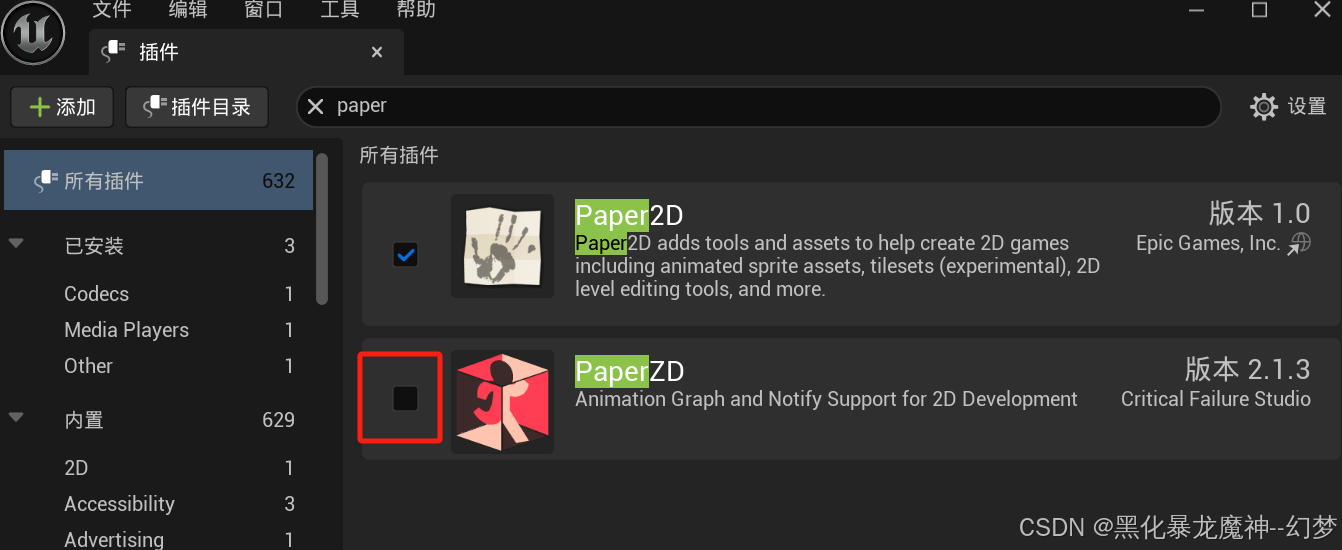The height and width of the screenshot is (550, 1342).
Task: Click the plug icon beside 所有插件
Action: (46, 181)
